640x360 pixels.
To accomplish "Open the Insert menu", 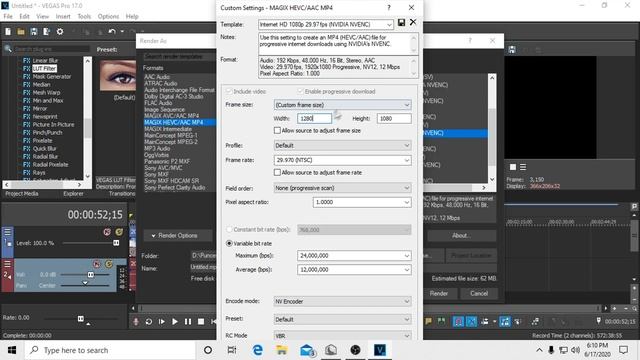I will 63,16.
